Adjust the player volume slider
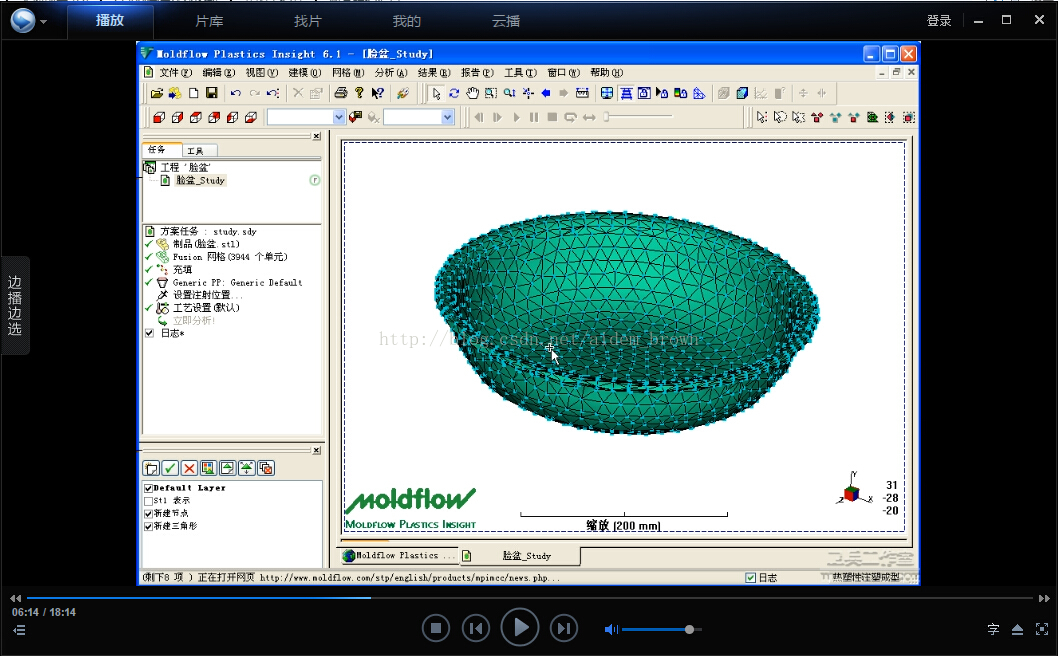This screenshot has height=656, width=1058. point(661,630)
